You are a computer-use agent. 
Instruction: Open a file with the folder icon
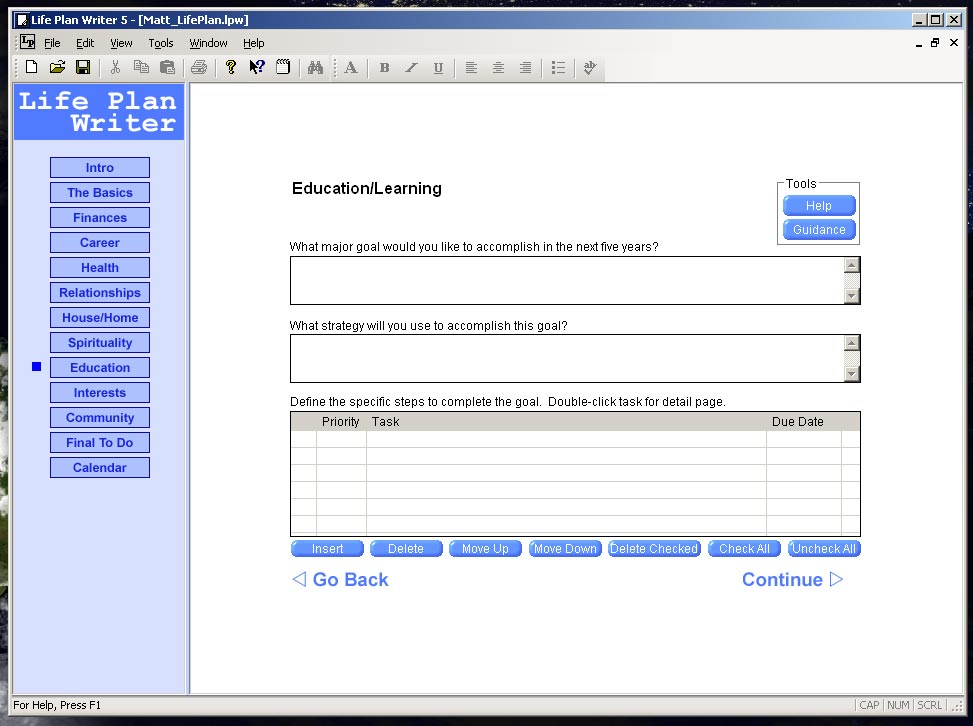tap(57, 67)
